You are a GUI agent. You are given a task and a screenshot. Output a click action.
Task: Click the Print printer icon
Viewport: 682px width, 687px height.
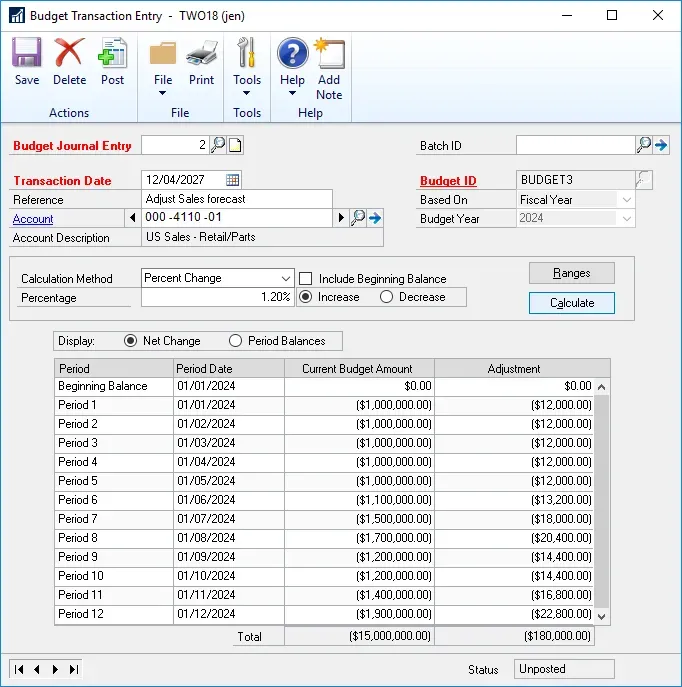(x=201, y=60)
